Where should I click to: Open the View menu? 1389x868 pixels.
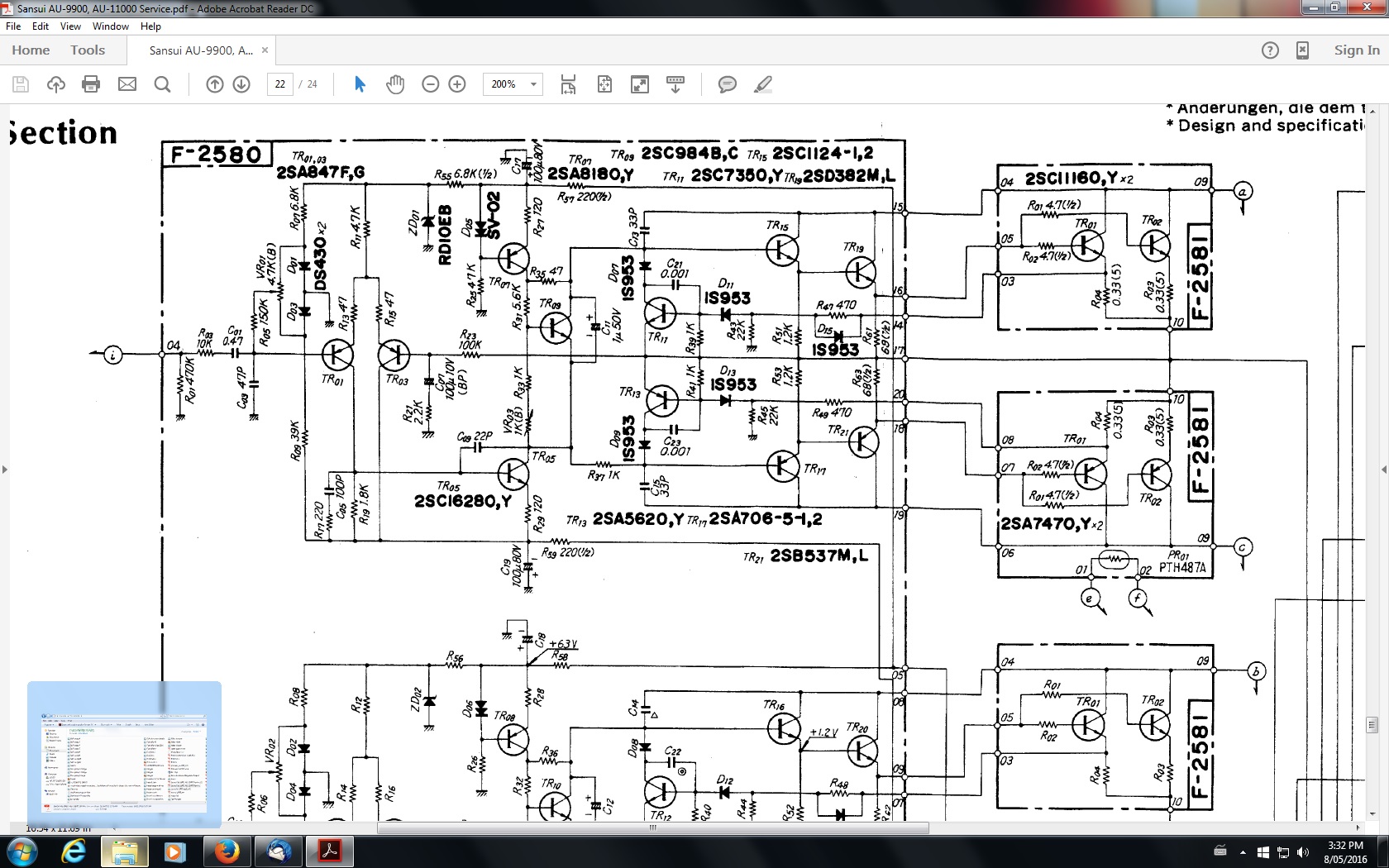click(x=70, y=26)
